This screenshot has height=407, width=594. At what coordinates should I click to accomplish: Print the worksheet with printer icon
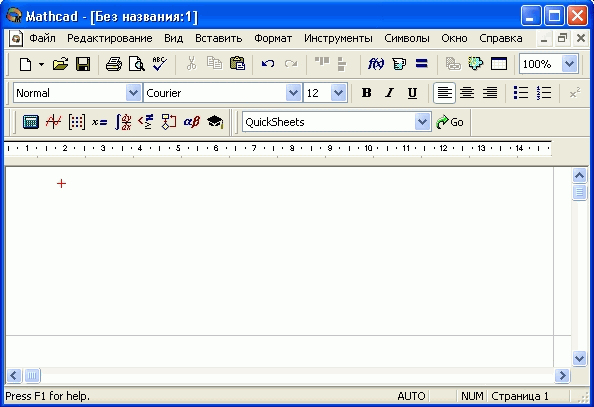[114, 64]
